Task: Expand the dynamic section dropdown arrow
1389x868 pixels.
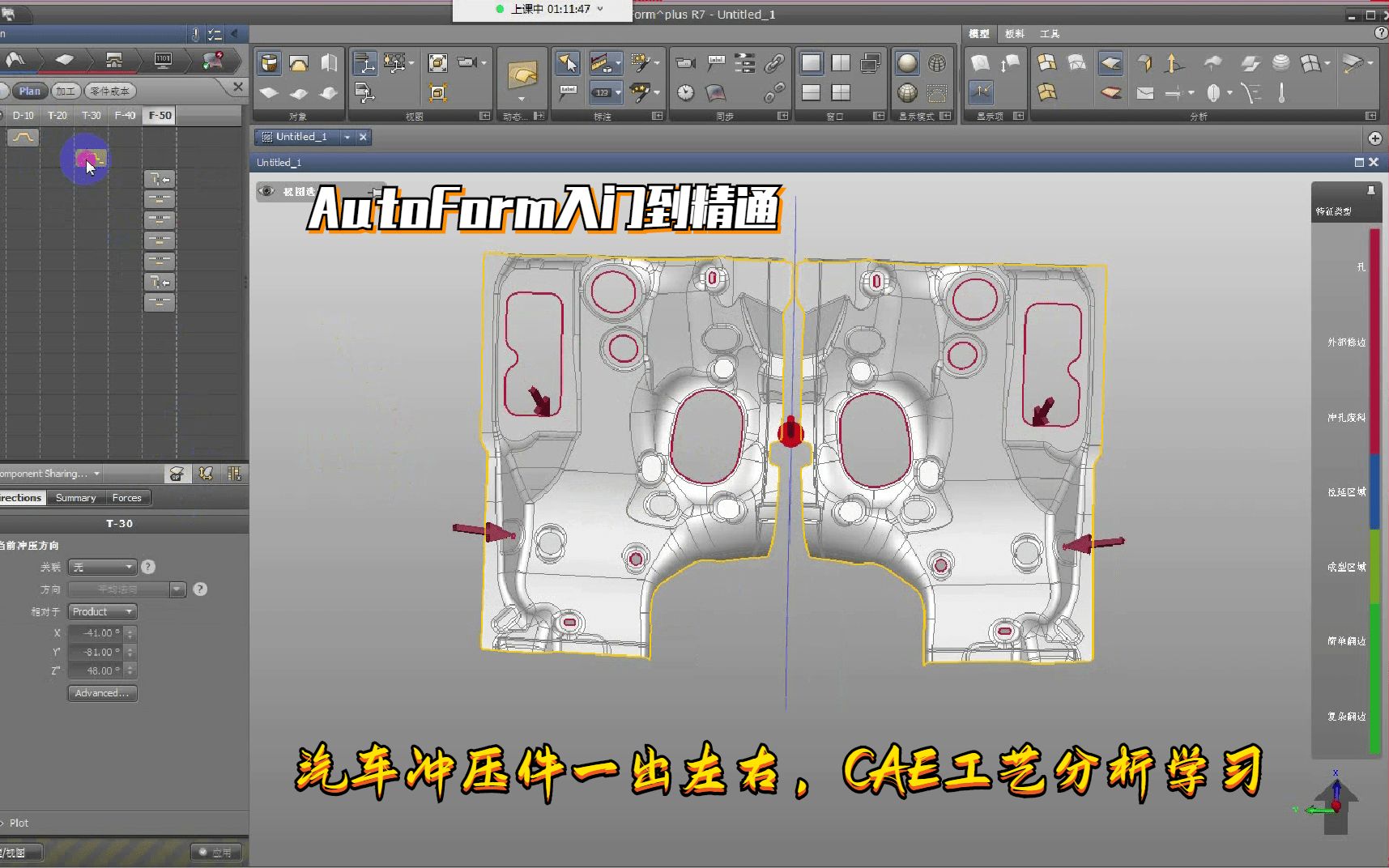Action: tap(522, 99)
